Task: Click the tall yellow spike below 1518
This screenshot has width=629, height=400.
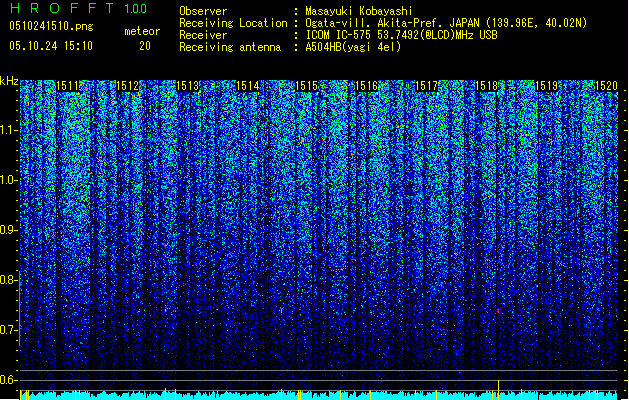Action: tap(498, 389)
